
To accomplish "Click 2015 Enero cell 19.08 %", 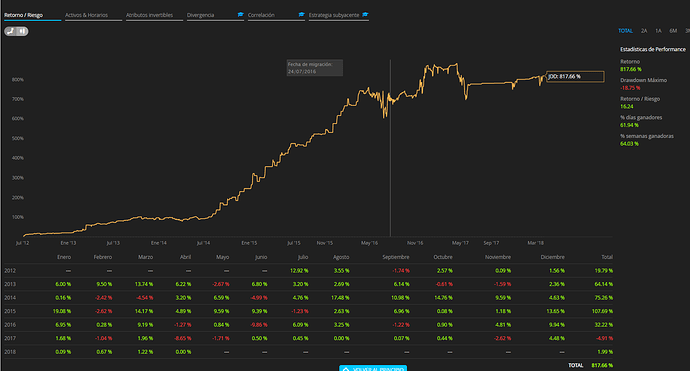I will pyautogui.click(x=62, y=311).
